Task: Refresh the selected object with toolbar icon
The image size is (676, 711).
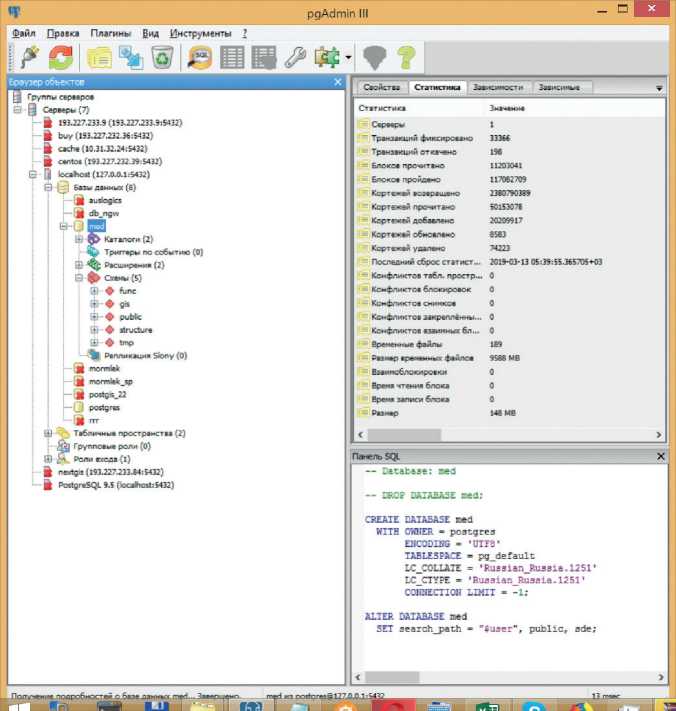Action: (x=60, y=58)
